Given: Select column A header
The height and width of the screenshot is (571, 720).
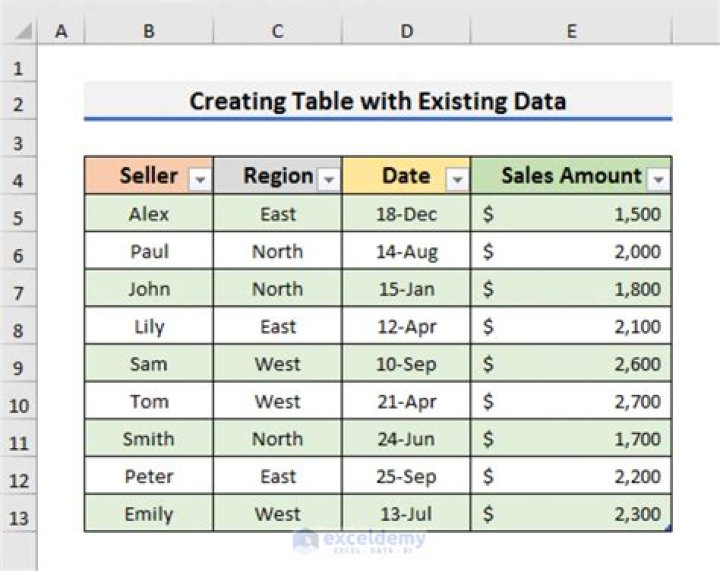Looking at the screenshot, I should pos(61,32).
